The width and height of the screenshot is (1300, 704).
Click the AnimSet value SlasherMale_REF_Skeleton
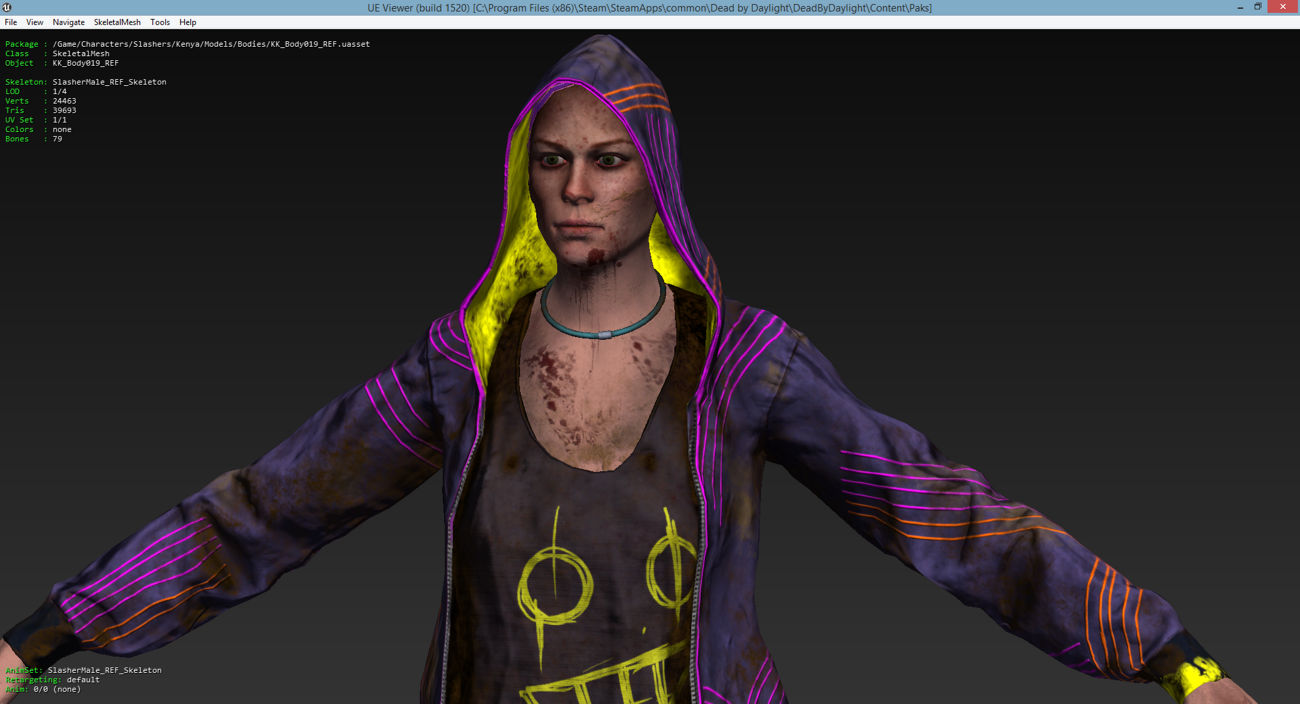[x=104, y=670]
